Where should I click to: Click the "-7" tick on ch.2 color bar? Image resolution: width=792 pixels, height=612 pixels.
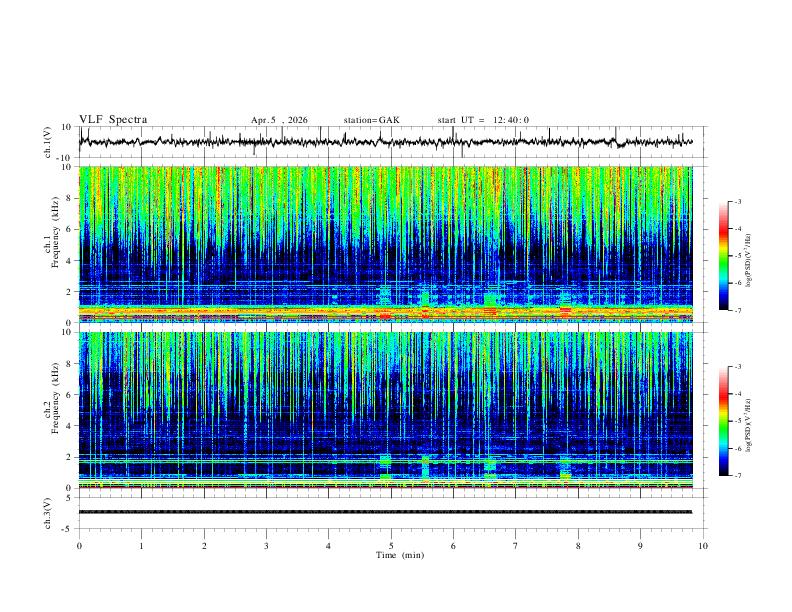[737, 476]
